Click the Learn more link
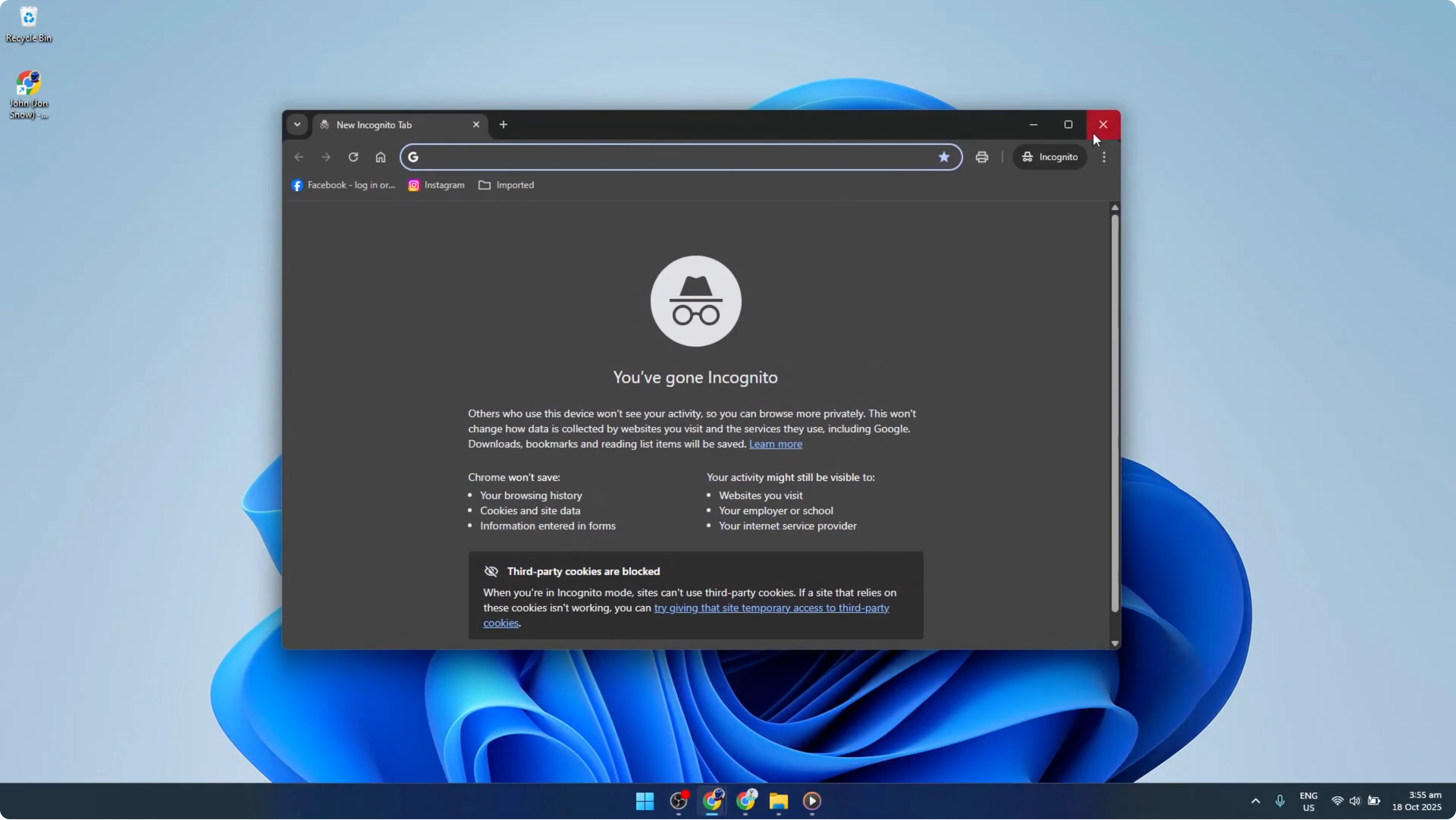The width and height of the screenshot is (1456, 820). [x=775, y=445]
